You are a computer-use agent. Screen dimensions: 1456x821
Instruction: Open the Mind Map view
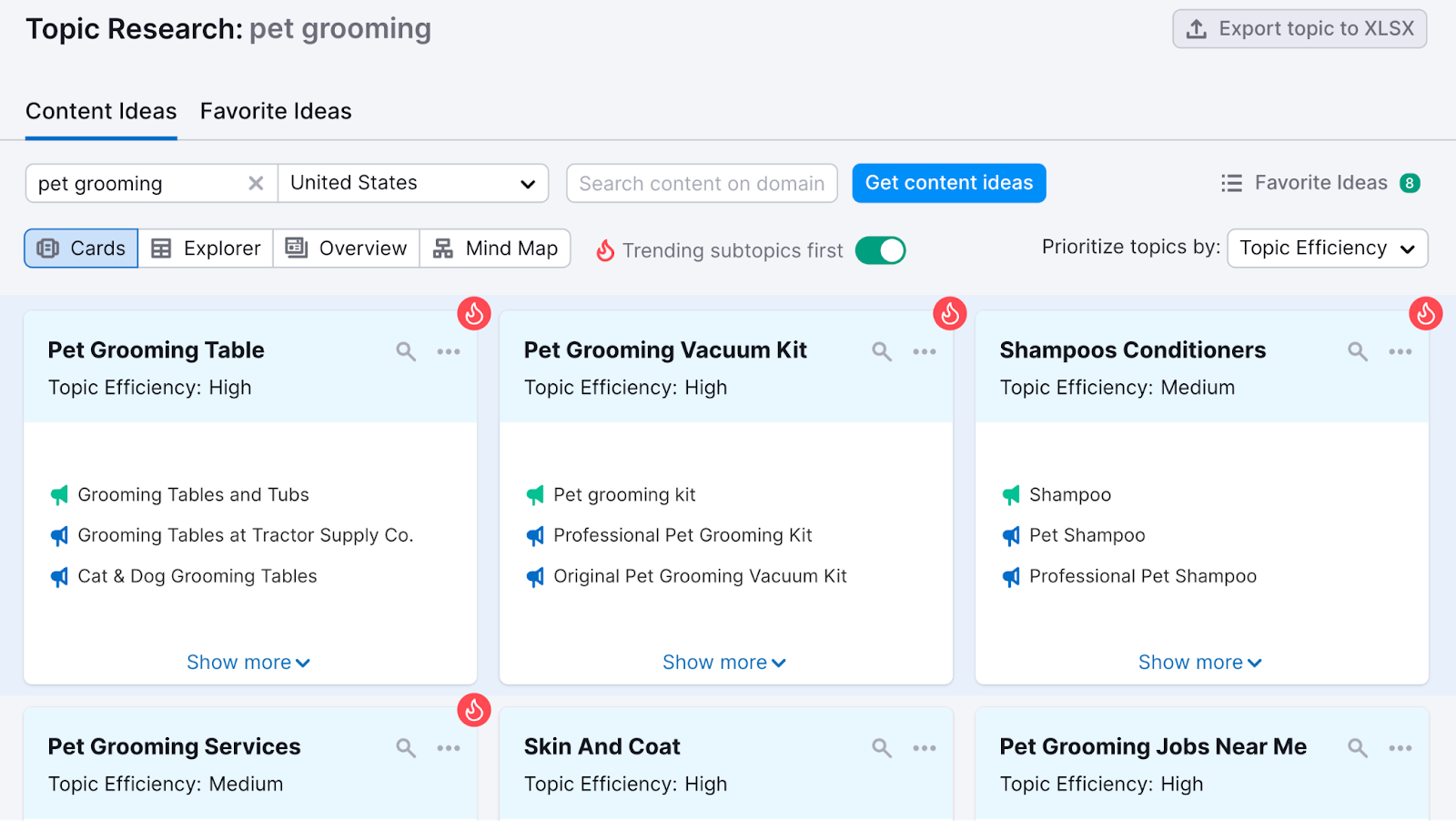pos(495,248)
